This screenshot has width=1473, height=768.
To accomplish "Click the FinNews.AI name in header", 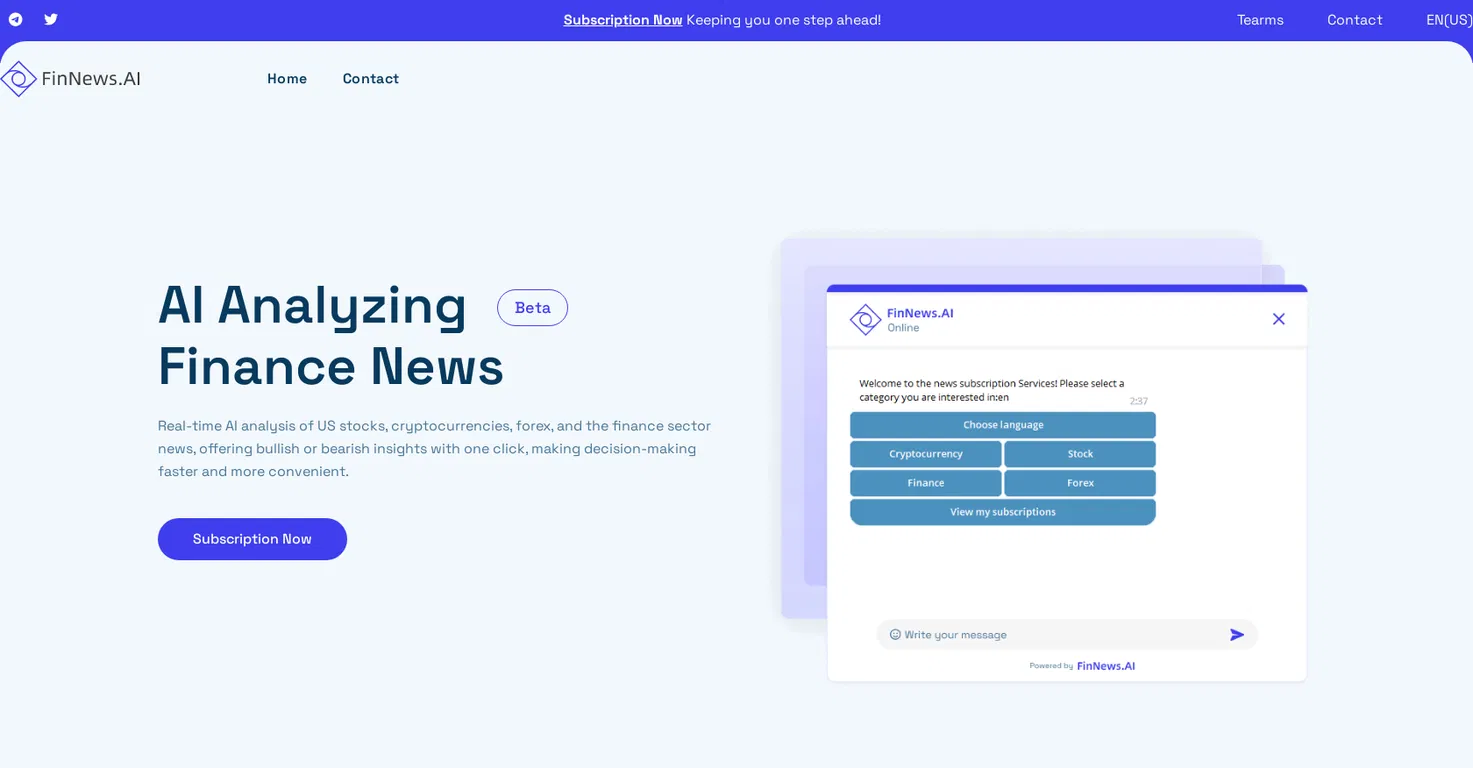I will click(x=91, y=79).
